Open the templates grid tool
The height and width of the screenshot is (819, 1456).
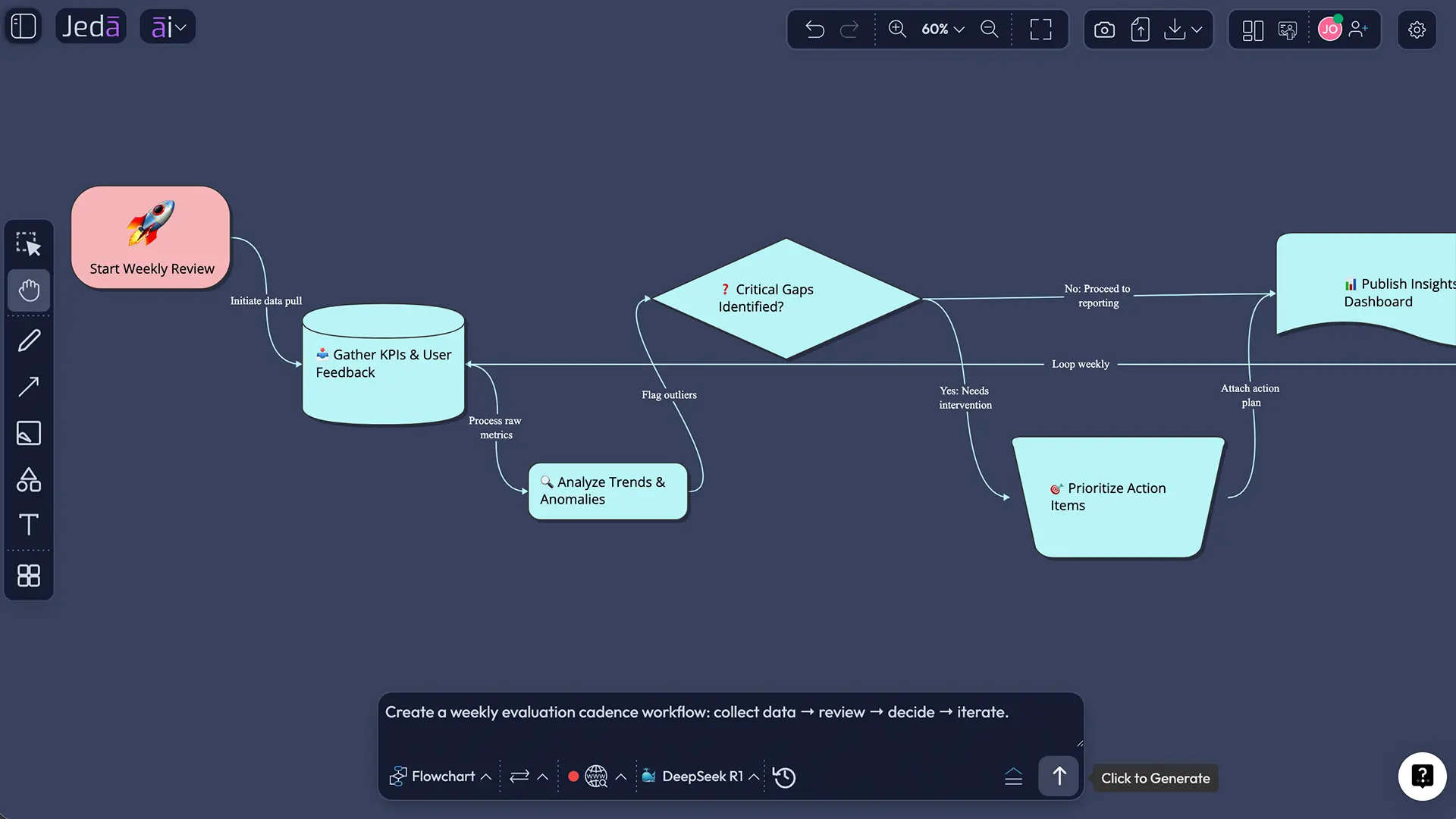tap(29, 576)
